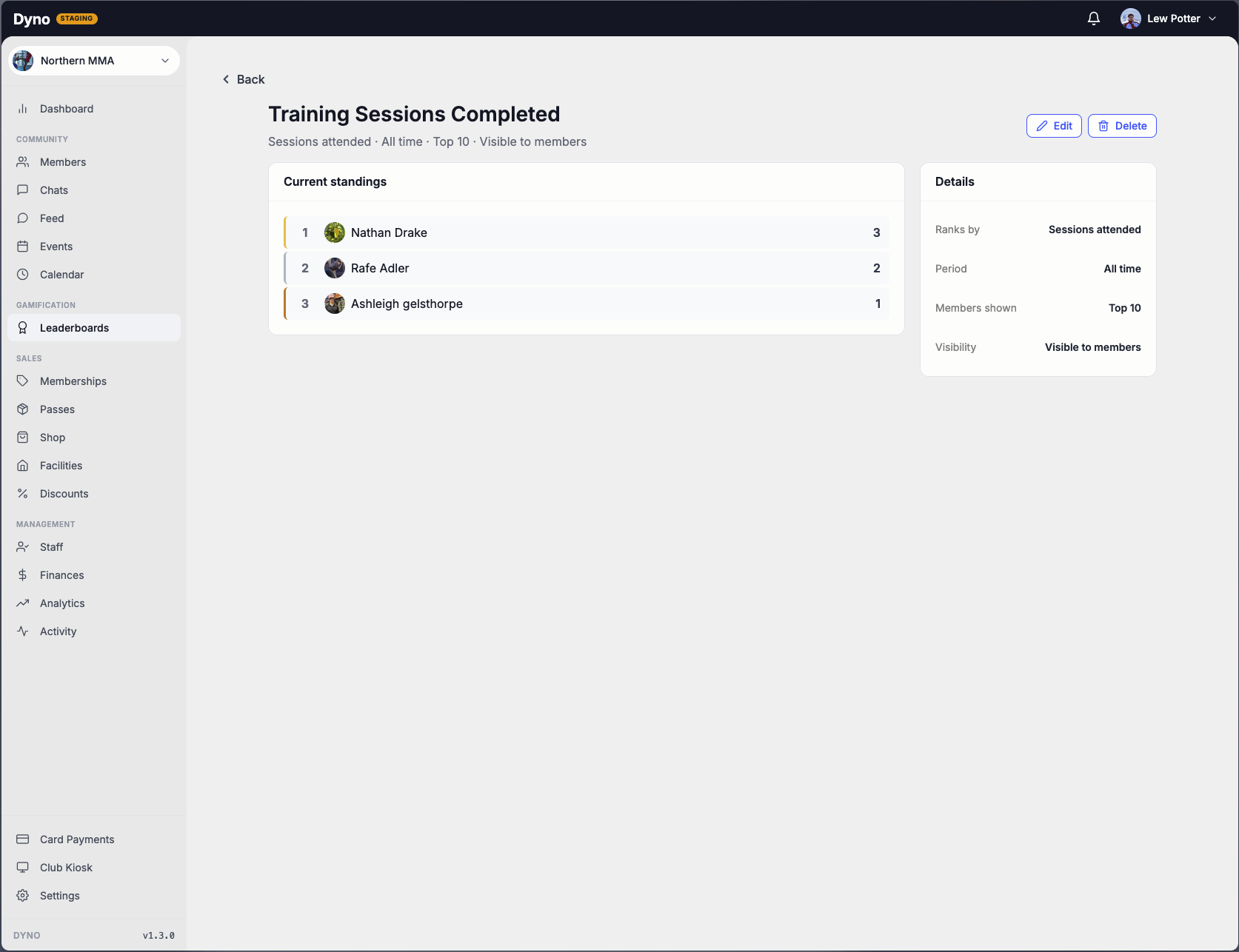Open the Lew Potter account menu
The height and width of the screenshot is (952, 1239).
coord(1169,19)
